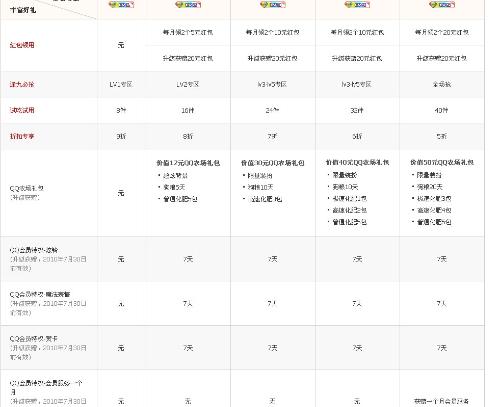The height and width of the screenshot is (407, 500).
Task: Select the 每月领2个5元红包 cell
Action: [188, 32]
